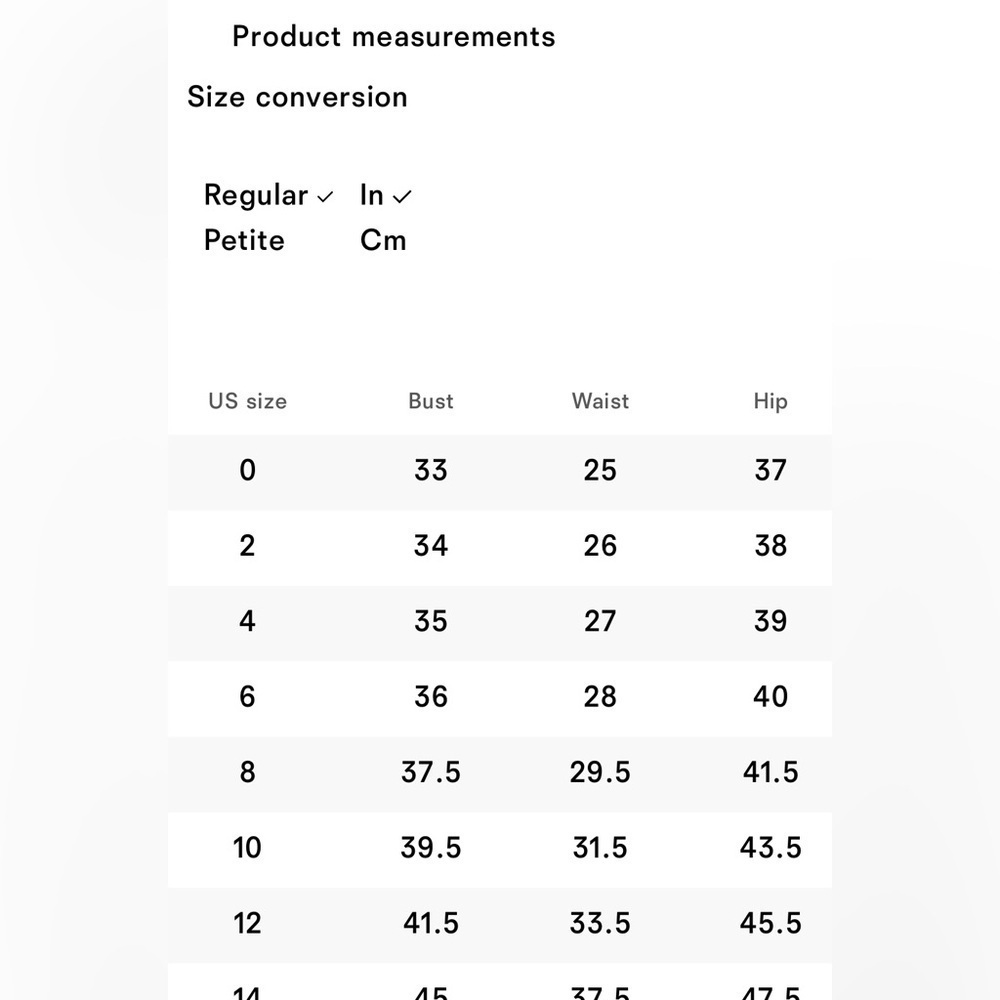
Task: Open the Size conversion section
Action: (297, 97)
